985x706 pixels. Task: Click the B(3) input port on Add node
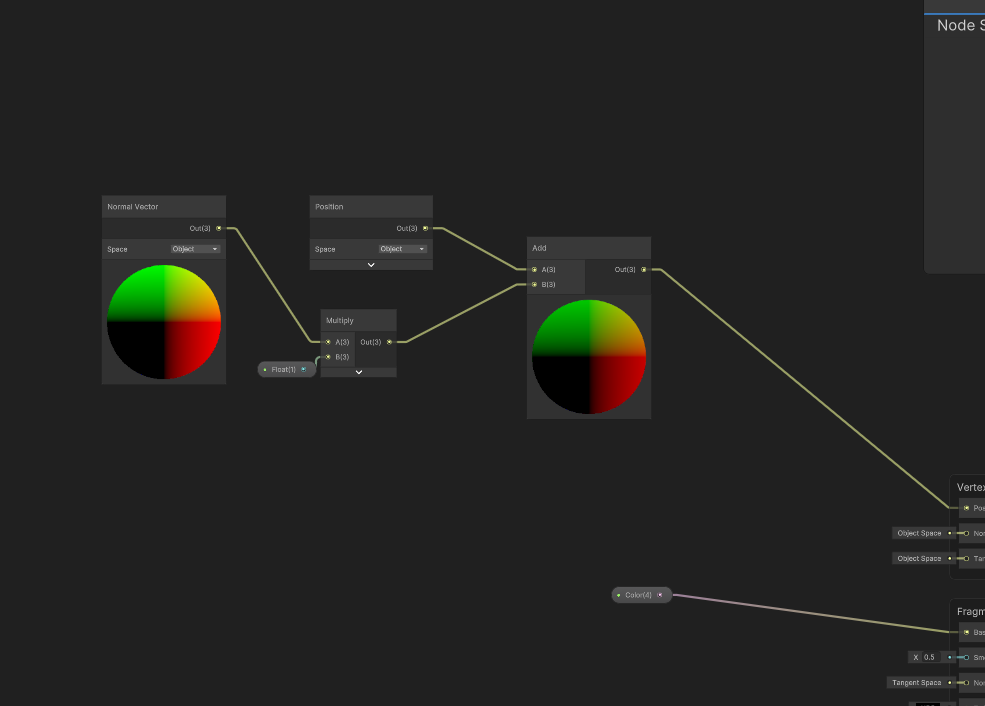click(x=535, y=285)
